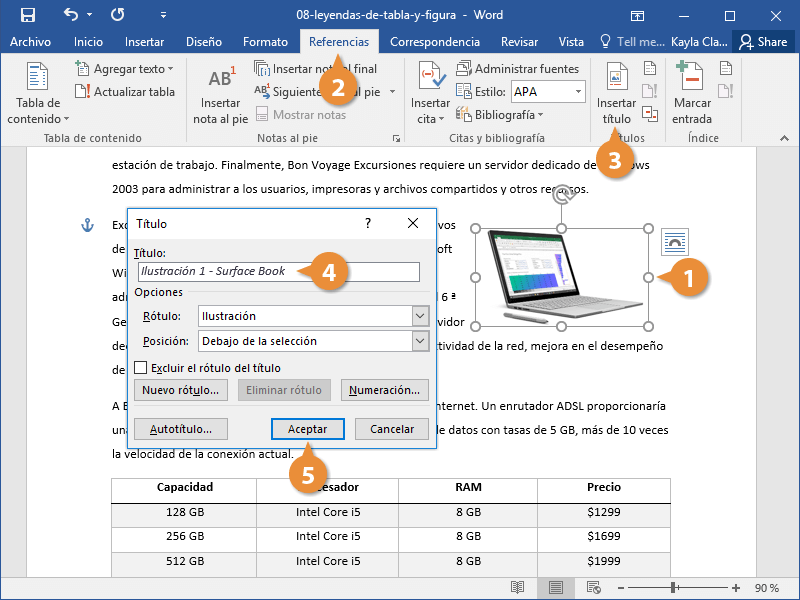
Task: Click the Numeración button
Action: tap(385, 390)
